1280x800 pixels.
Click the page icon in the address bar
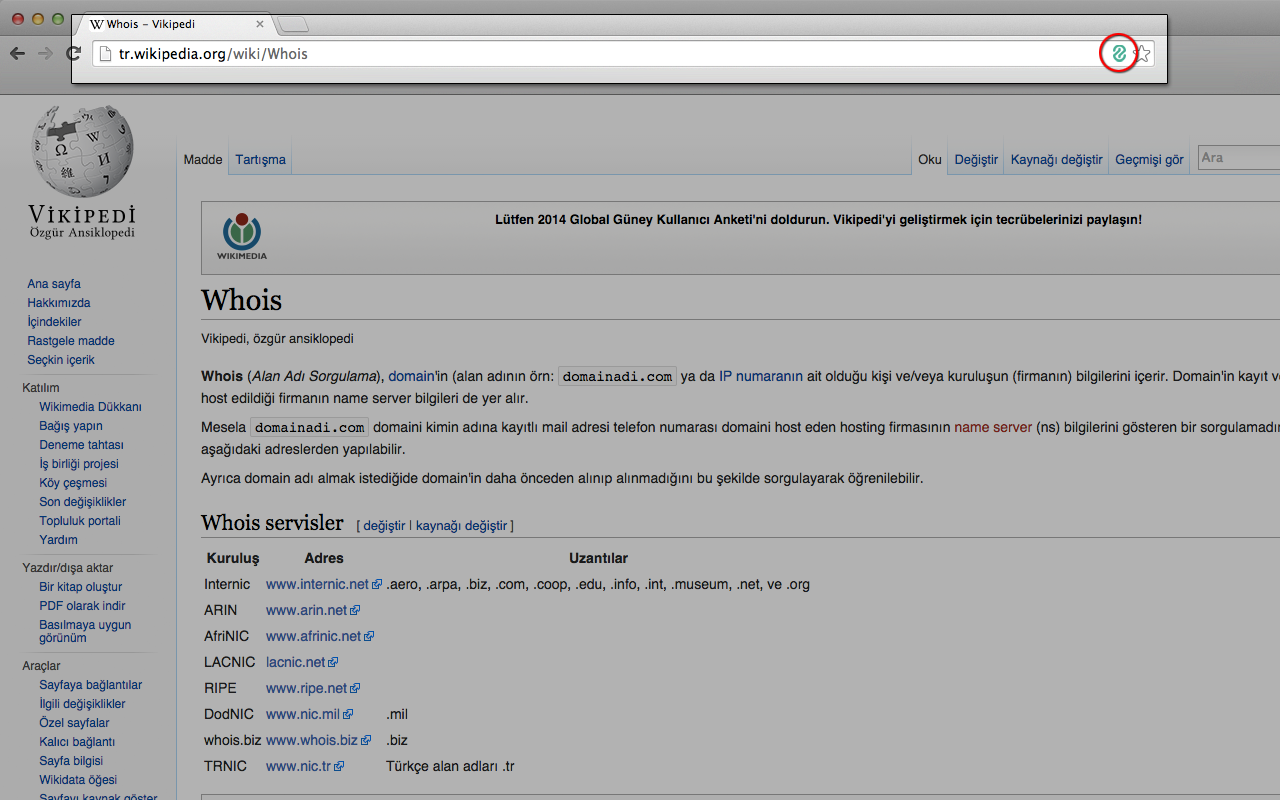[105, 54]
